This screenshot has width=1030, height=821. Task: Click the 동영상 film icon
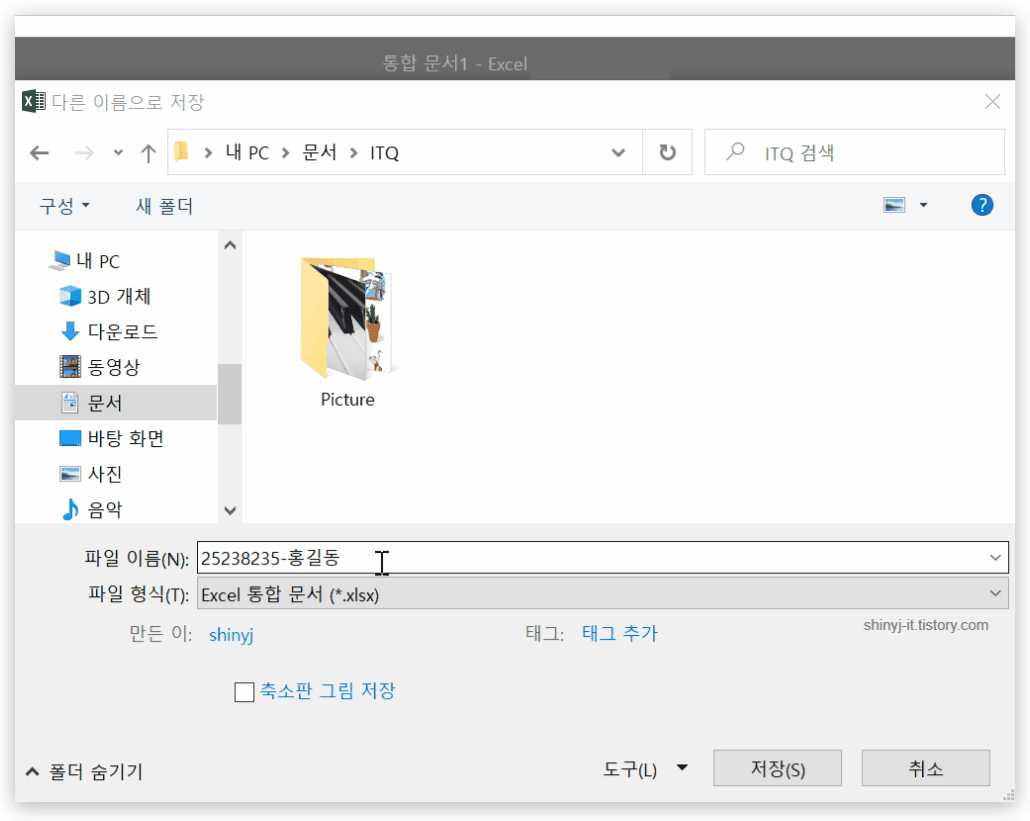(x=70, y=367)
